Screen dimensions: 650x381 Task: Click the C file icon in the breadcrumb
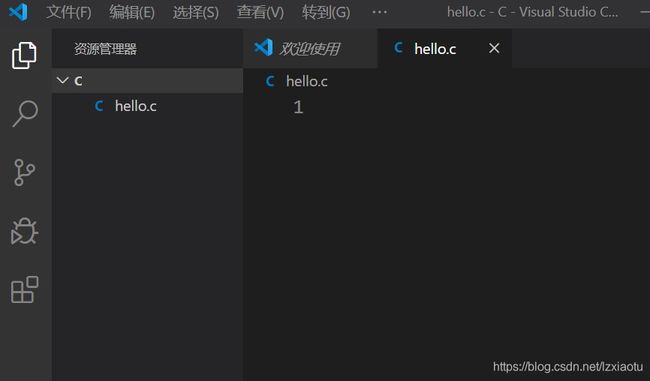(x=270, y=81)
